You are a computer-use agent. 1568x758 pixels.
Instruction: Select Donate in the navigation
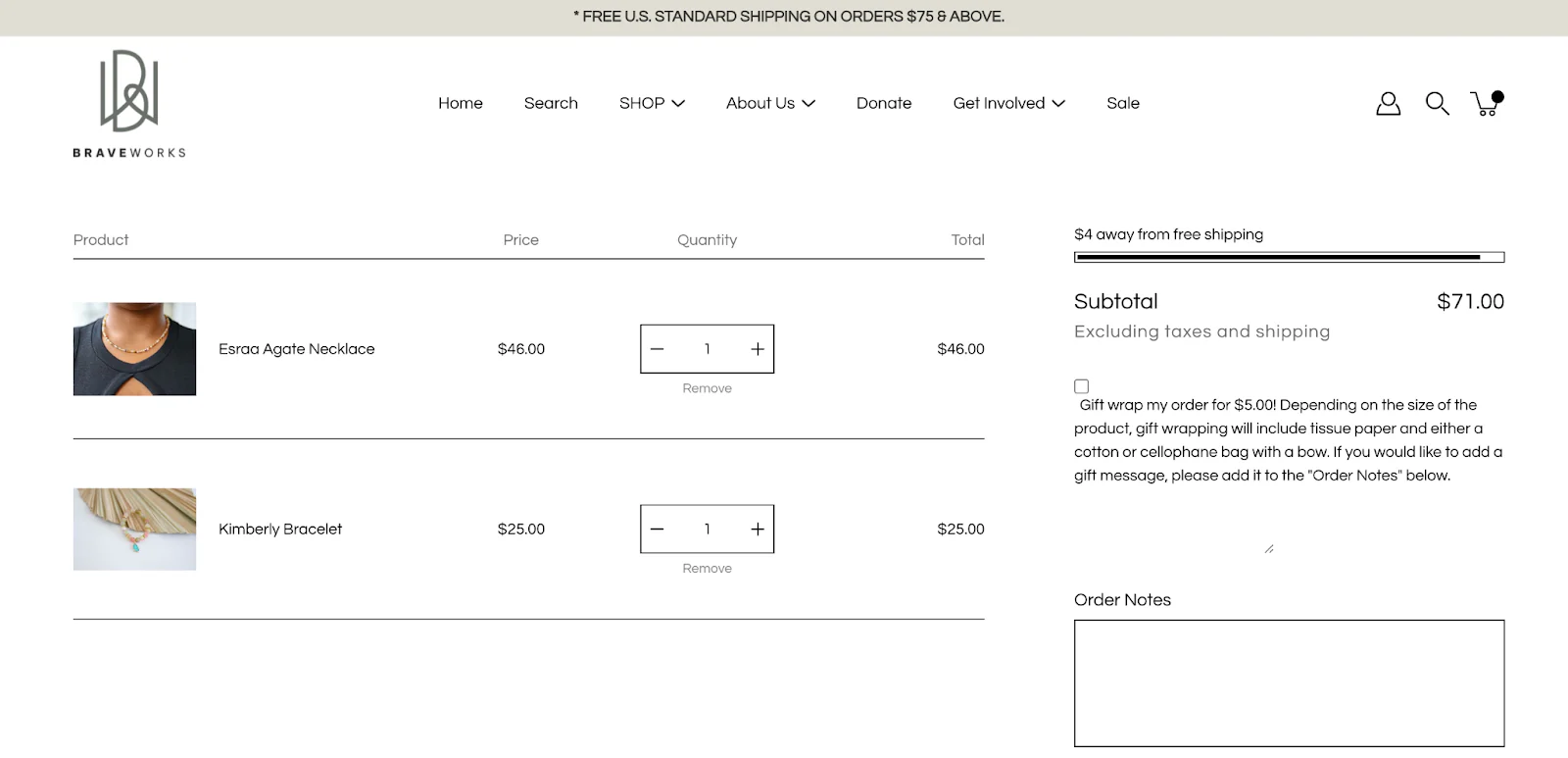coord(883,103)
